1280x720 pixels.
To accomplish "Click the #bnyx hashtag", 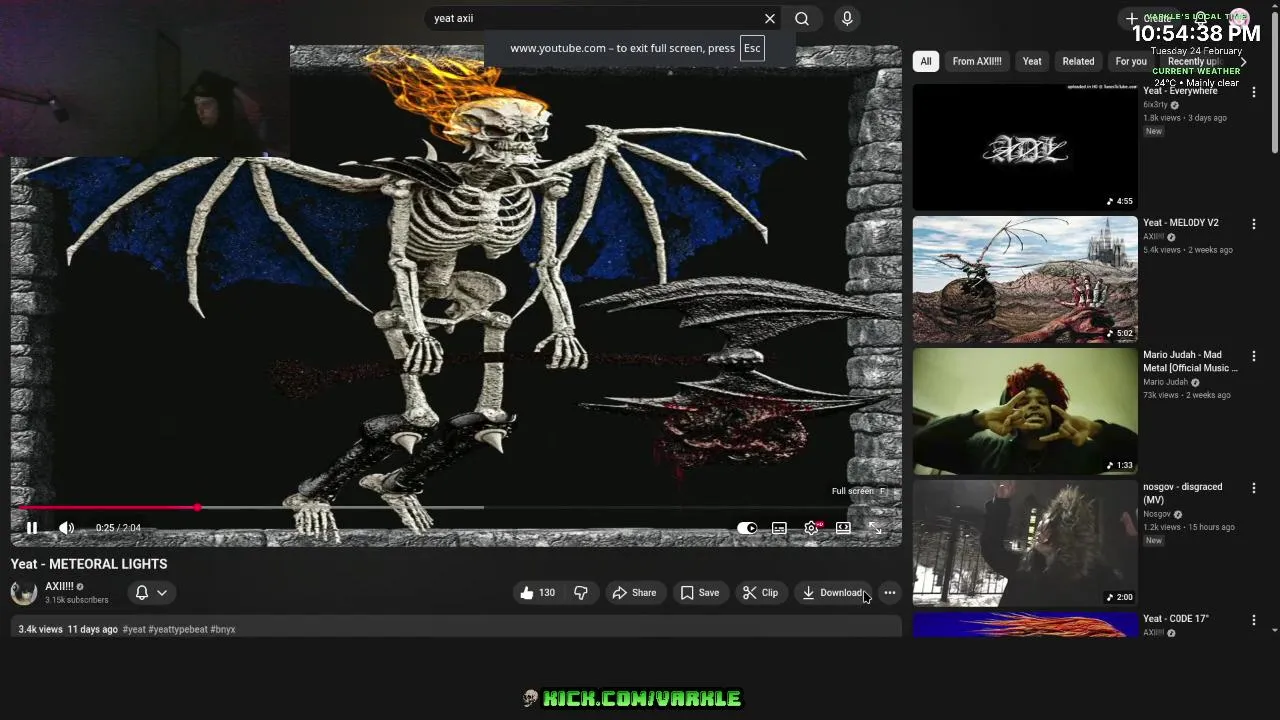I will pos(223,629).
